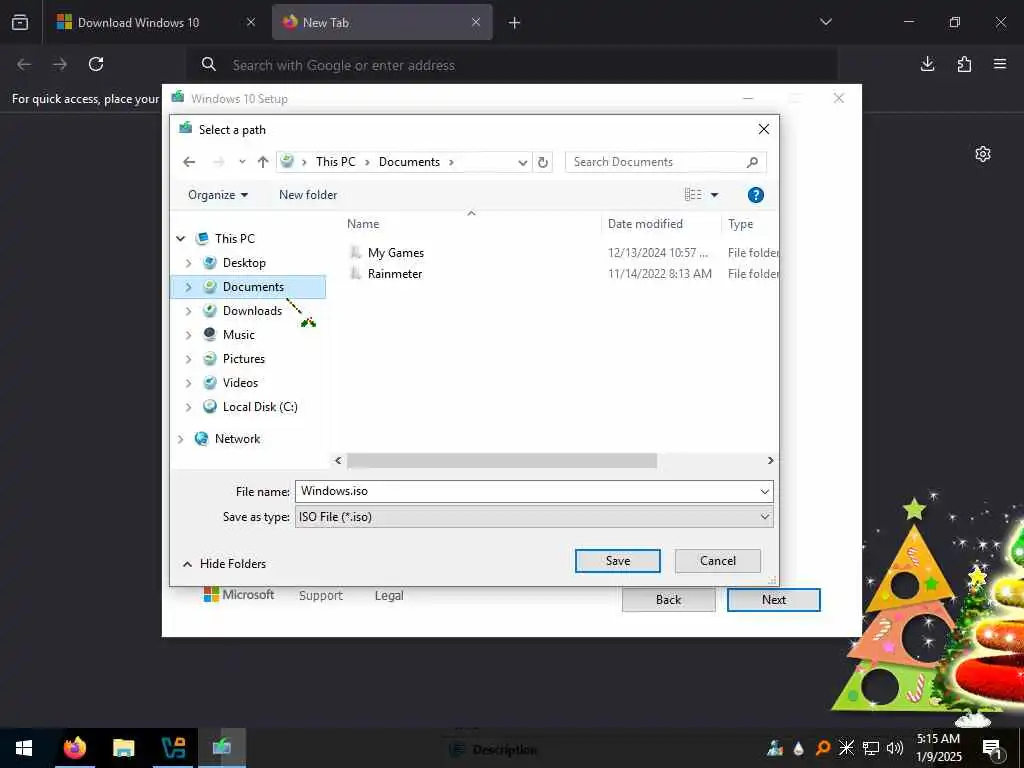This screenshot has height=768, width=1024.
Task: Select the Rainmeter folder
Action: point(394,274)
